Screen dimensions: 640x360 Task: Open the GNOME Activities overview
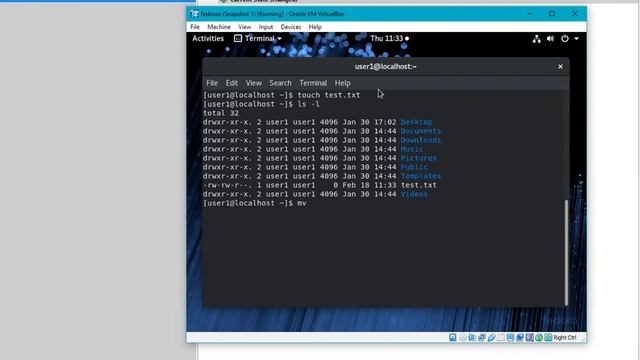pos(208,38)
